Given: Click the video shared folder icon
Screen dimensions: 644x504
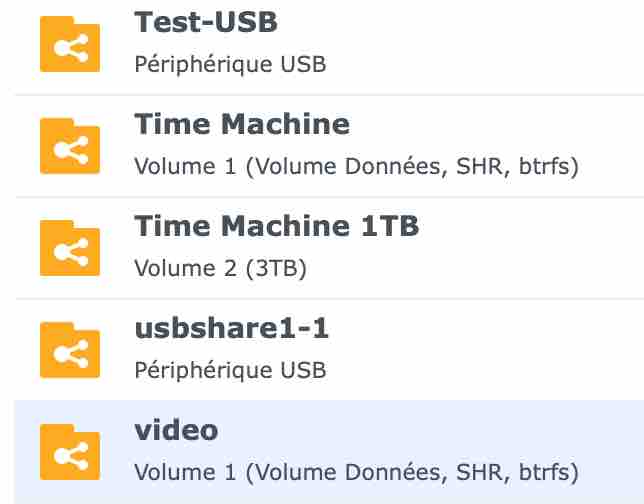Looking at the screenshot, I should coord(70,452).
